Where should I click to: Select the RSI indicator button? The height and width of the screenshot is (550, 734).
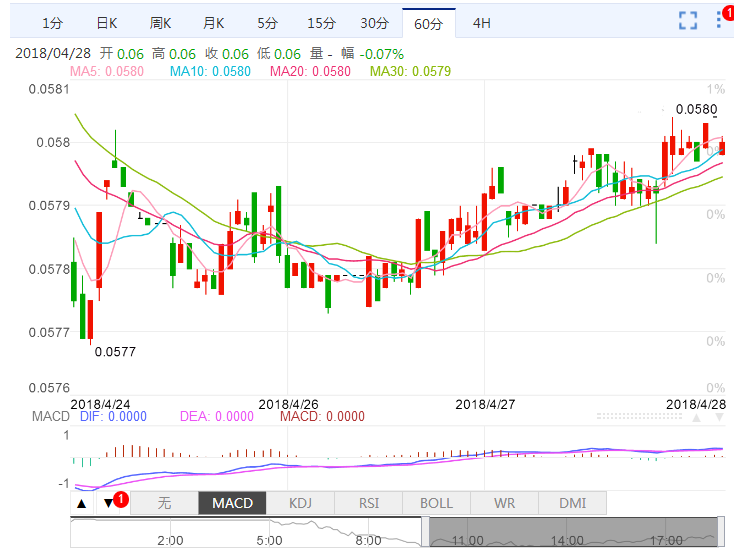(368, 503)
